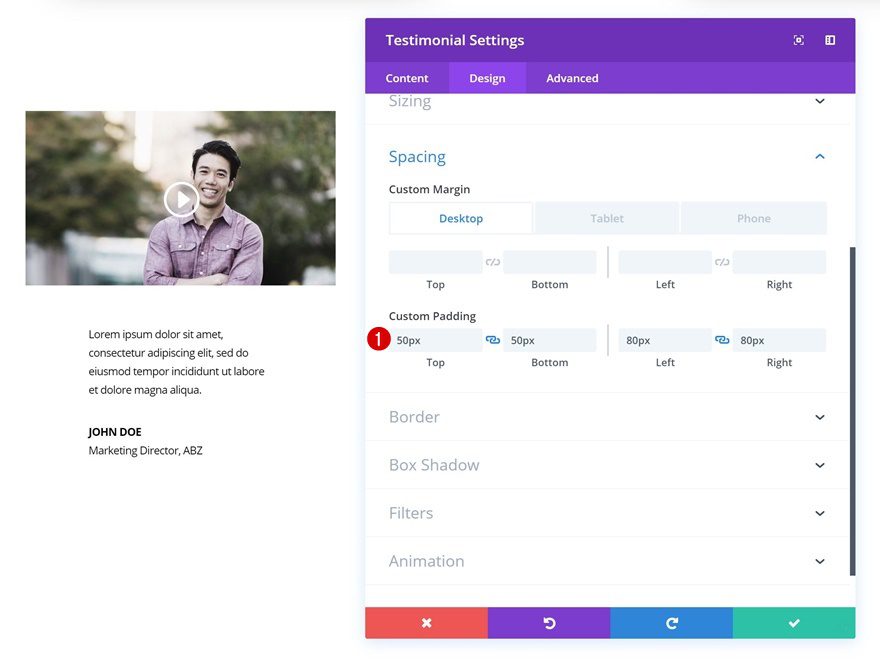The image size is (880, 662).
Task: Discard changes with the red X button
Action: tap(425, 622)
